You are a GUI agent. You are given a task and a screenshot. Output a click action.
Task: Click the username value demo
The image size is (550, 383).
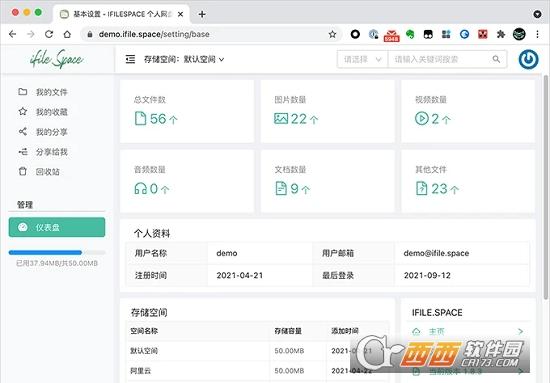click(227, 253)
